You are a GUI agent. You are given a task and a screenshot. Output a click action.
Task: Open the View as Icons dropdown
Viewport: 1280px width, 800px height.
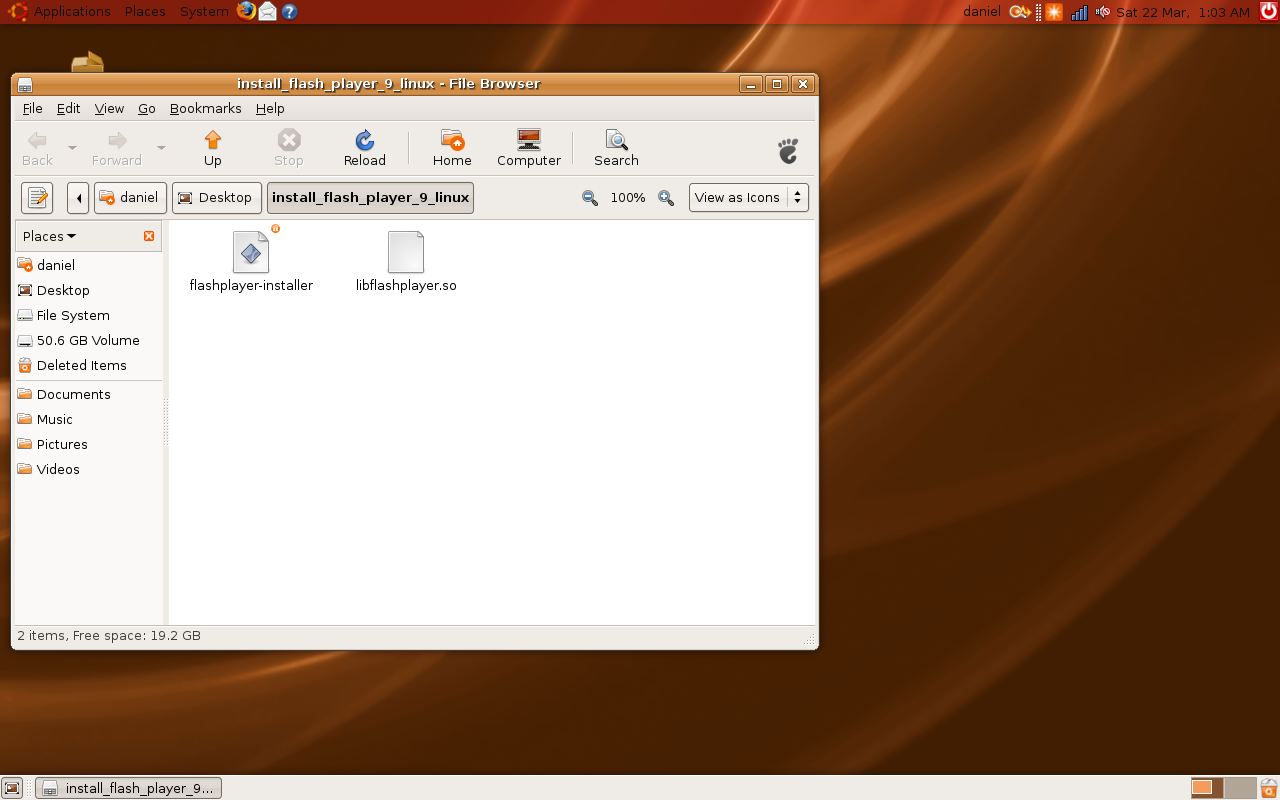[748, 197]
